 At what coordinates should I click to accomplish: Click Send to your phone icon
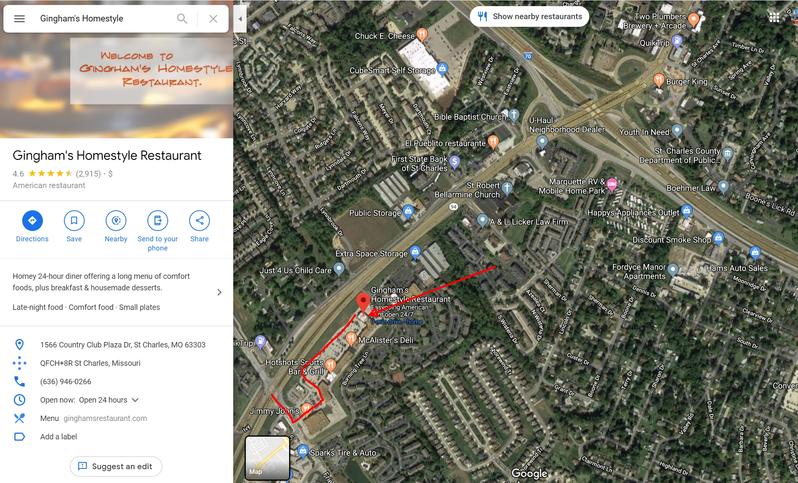point(157,221)
